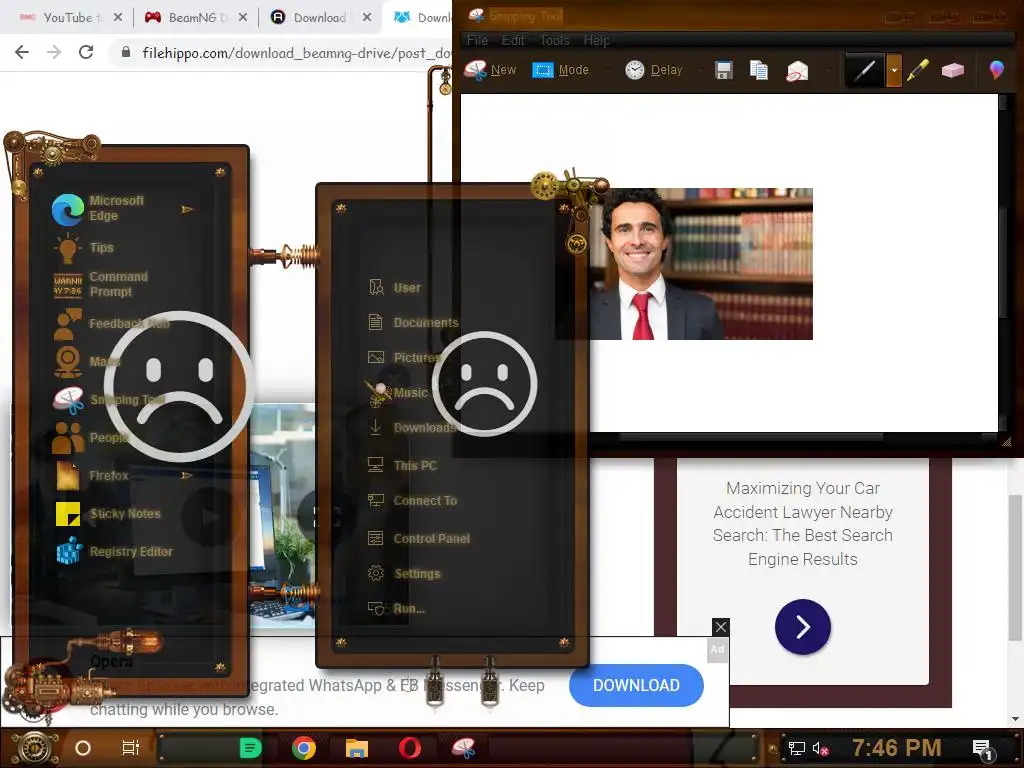The height and width of the screenshot is (768, 1024).
Task: Click the webpage vertical scrollbar
Action: pyautogui.click(x=1016, y=568)
